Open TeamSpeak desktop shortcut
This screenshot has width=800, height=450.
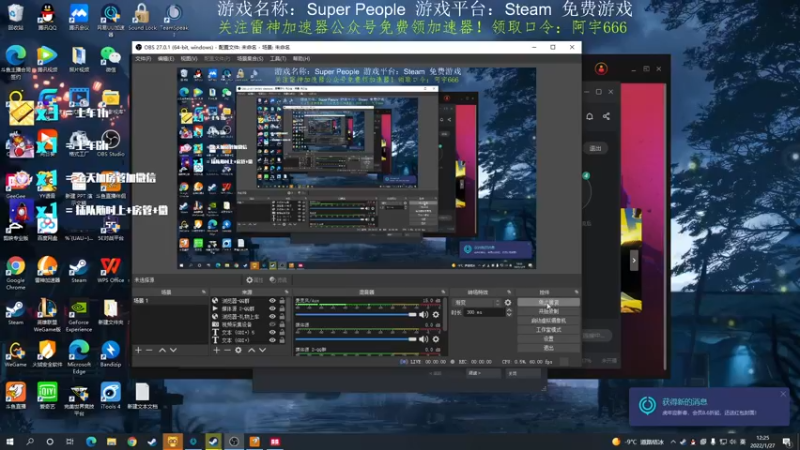pos(173,17)
